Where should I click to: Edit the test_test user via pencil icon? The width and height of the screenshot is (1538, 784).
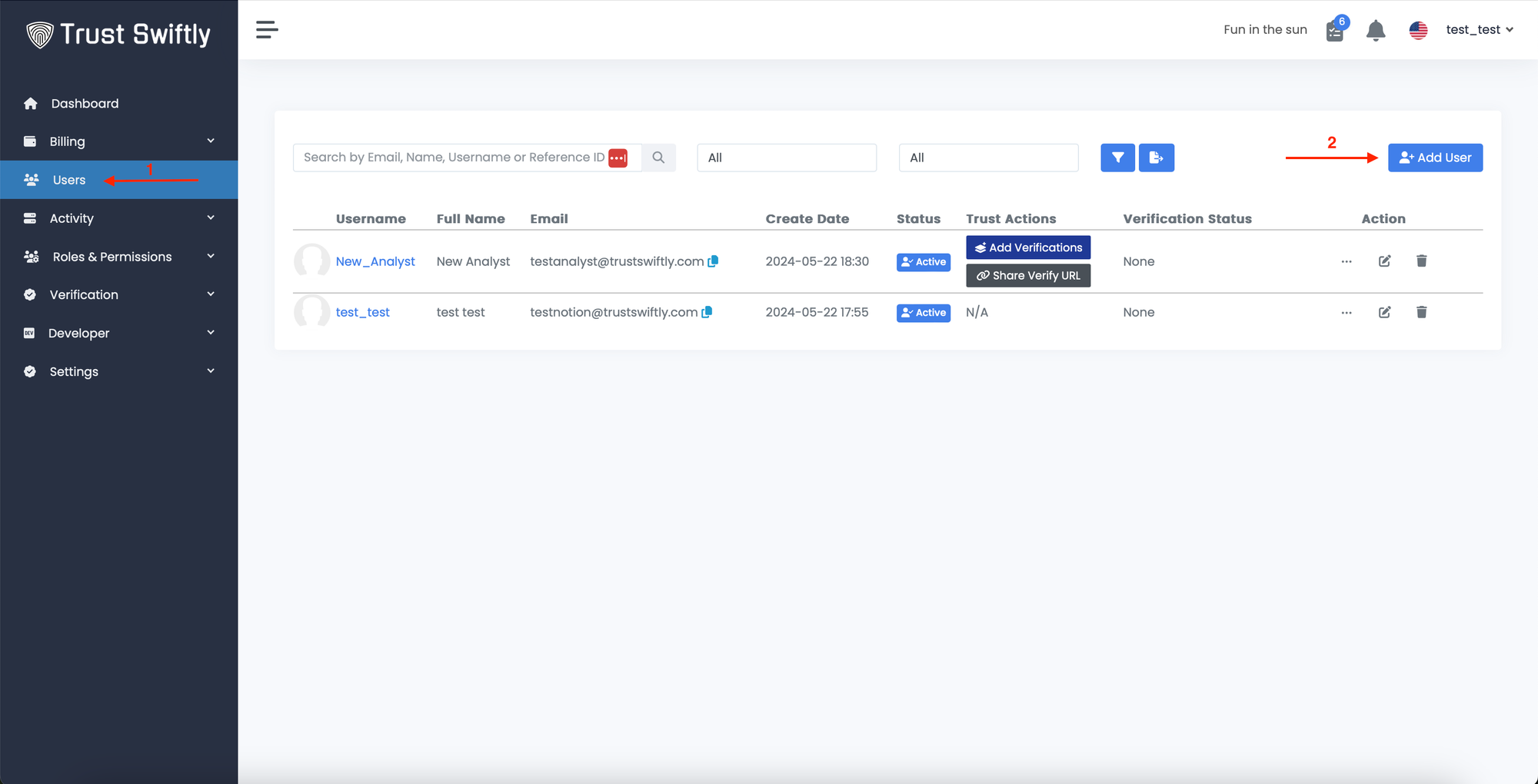1384,312
